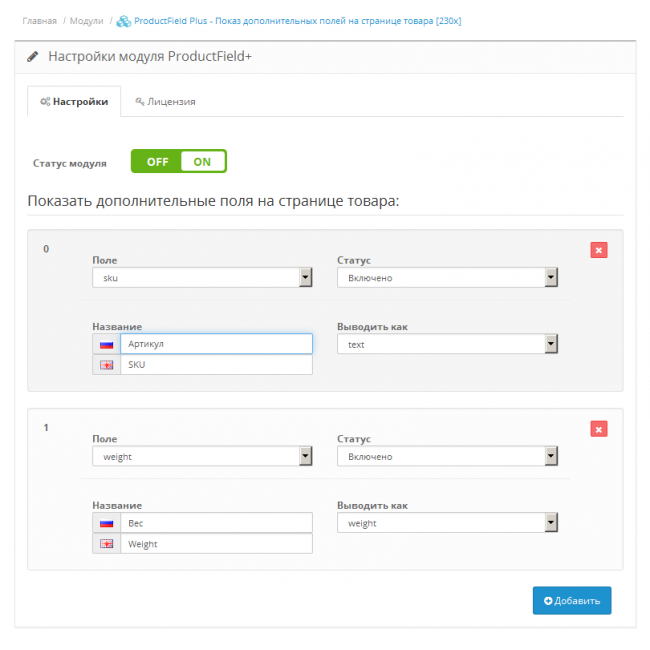Open the Настройки tab
The width and height of the screenshot is (650, 650).
(x=74, y=101)
